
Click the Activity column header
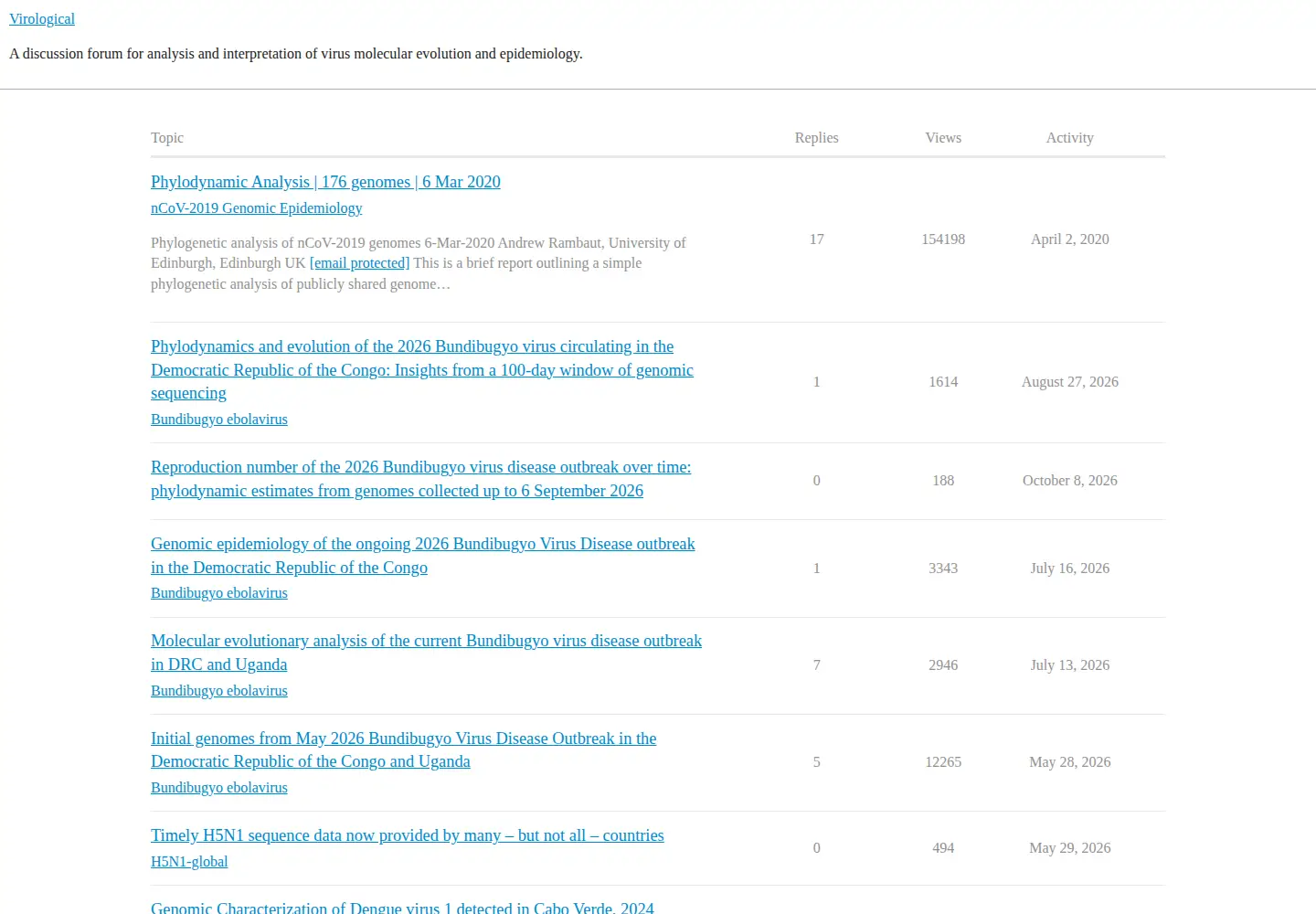(x=1070, y=138)
